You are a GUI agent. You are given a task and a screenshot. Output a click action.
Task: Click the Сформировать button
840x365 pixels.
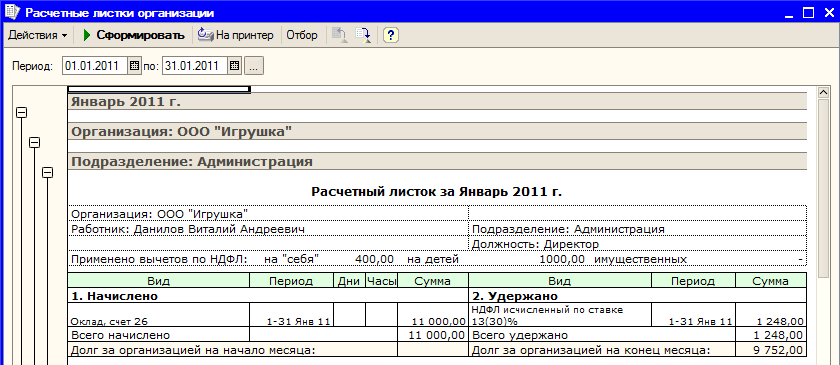(133, 35)
